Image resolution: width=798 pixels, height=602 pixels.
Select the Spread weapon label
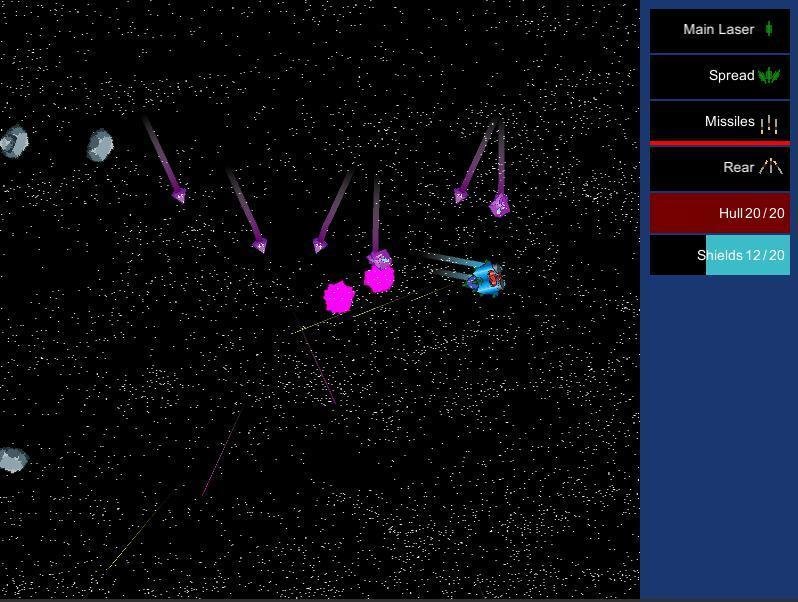point(731,75)
